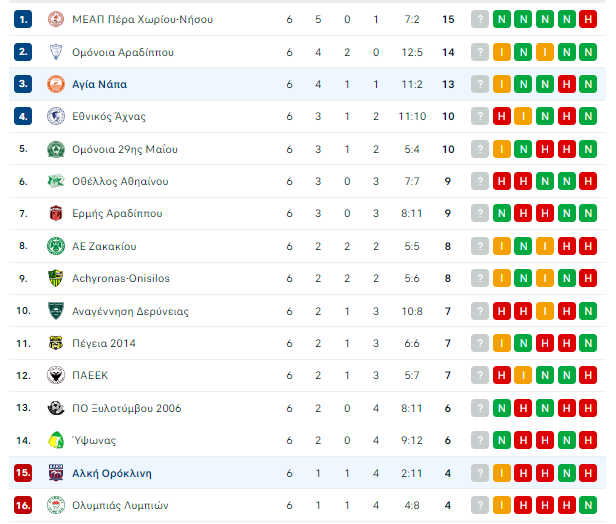Click the grey upcoming match box for ΜΕΑΠ
Image resolution: width=616 pixels, height=524 pixels.
coord(480,19)
